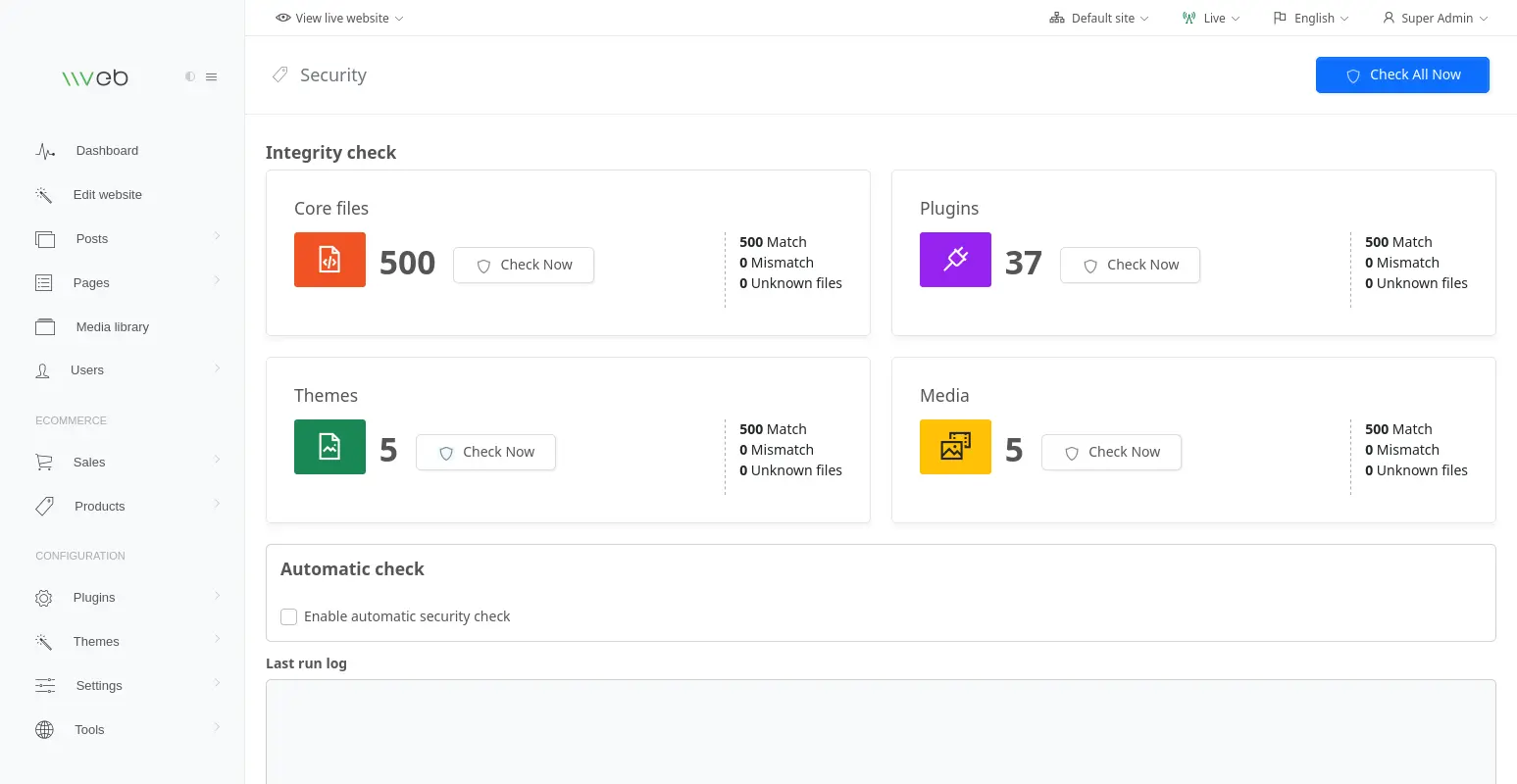Screen dimensions: 1517x784
Task: Open the Posts menu item
Action: click(91, 238)
